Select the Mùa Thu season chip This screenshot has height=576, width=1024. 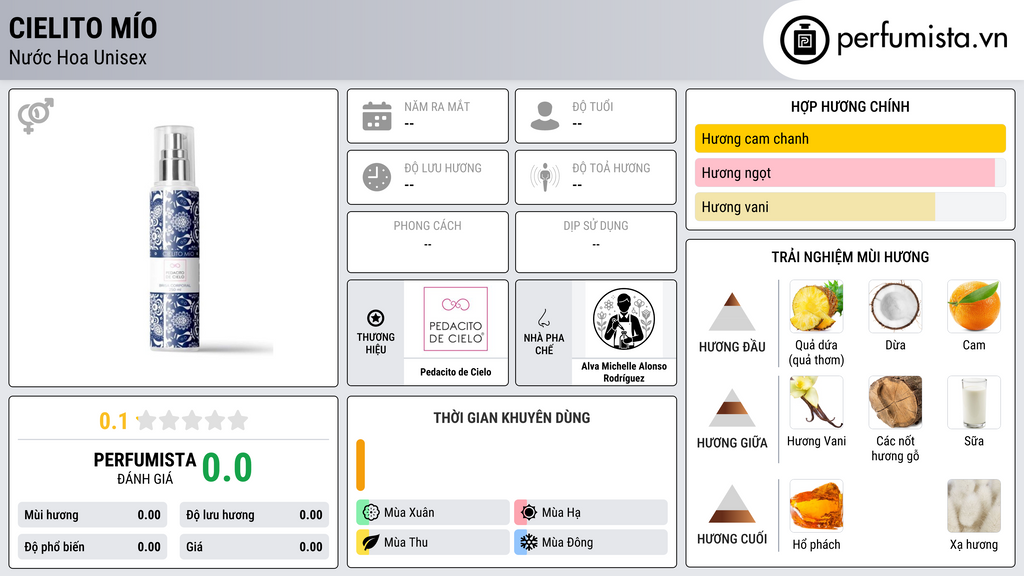pyautogui.click(x=433, y=542)
